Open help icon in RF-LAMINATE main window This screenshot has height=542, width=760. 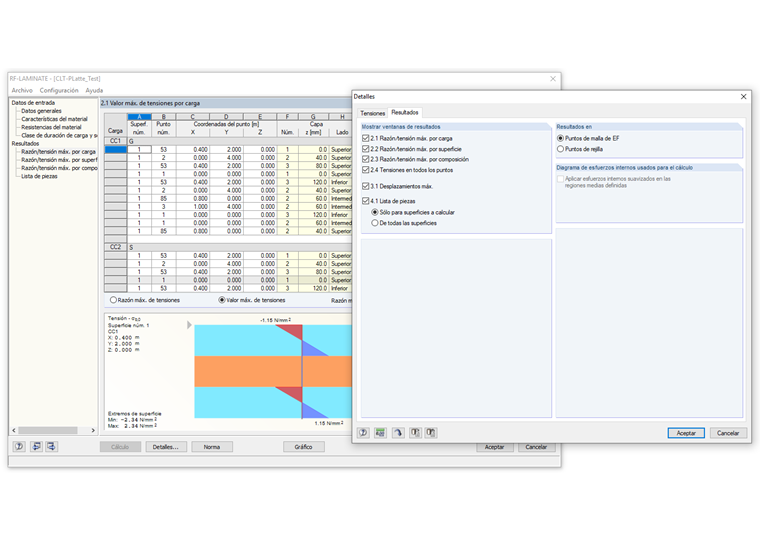coord(19,446)
